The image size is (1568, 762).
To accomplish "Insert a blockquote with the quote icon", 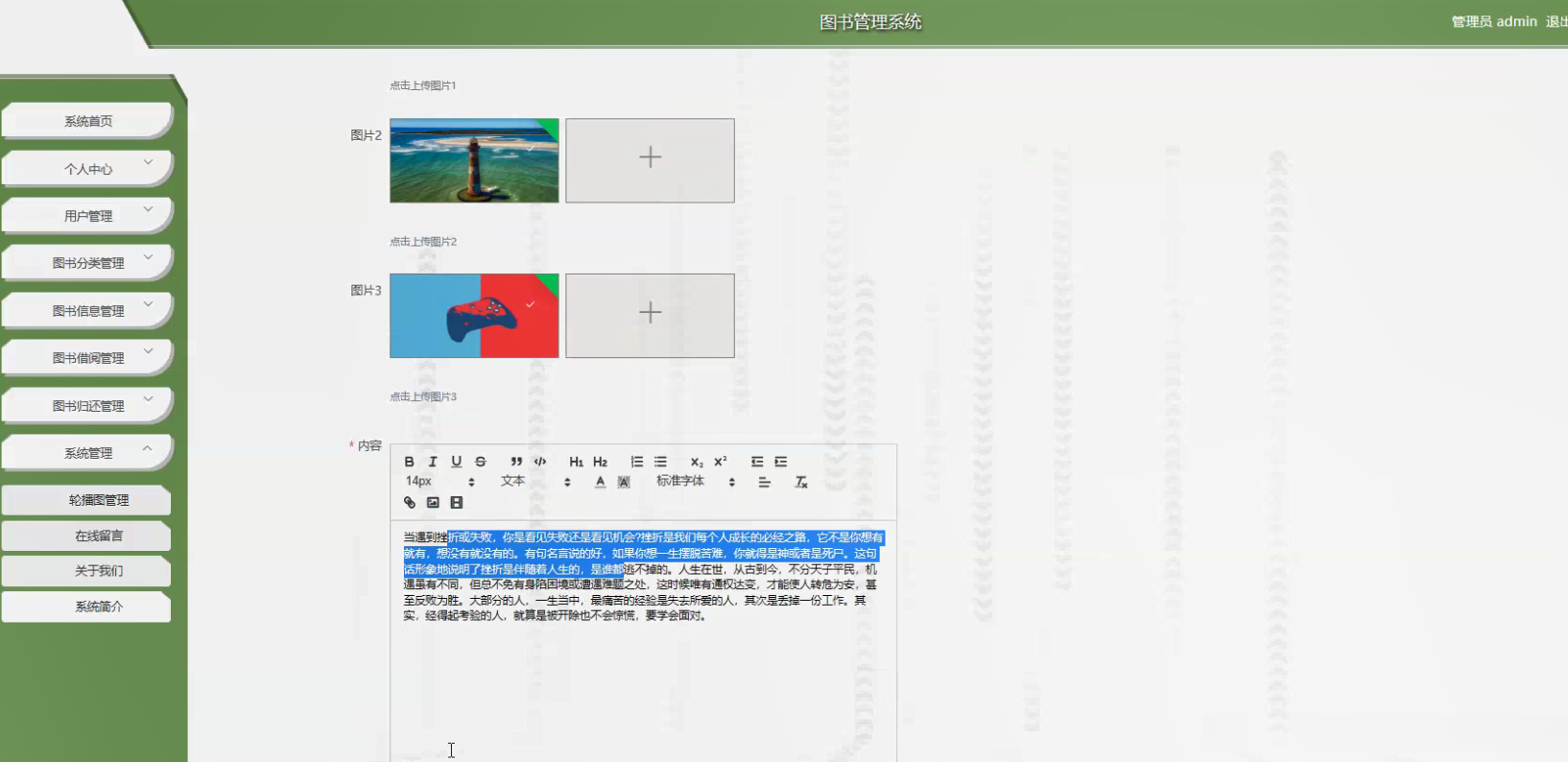I will [516, 462].
